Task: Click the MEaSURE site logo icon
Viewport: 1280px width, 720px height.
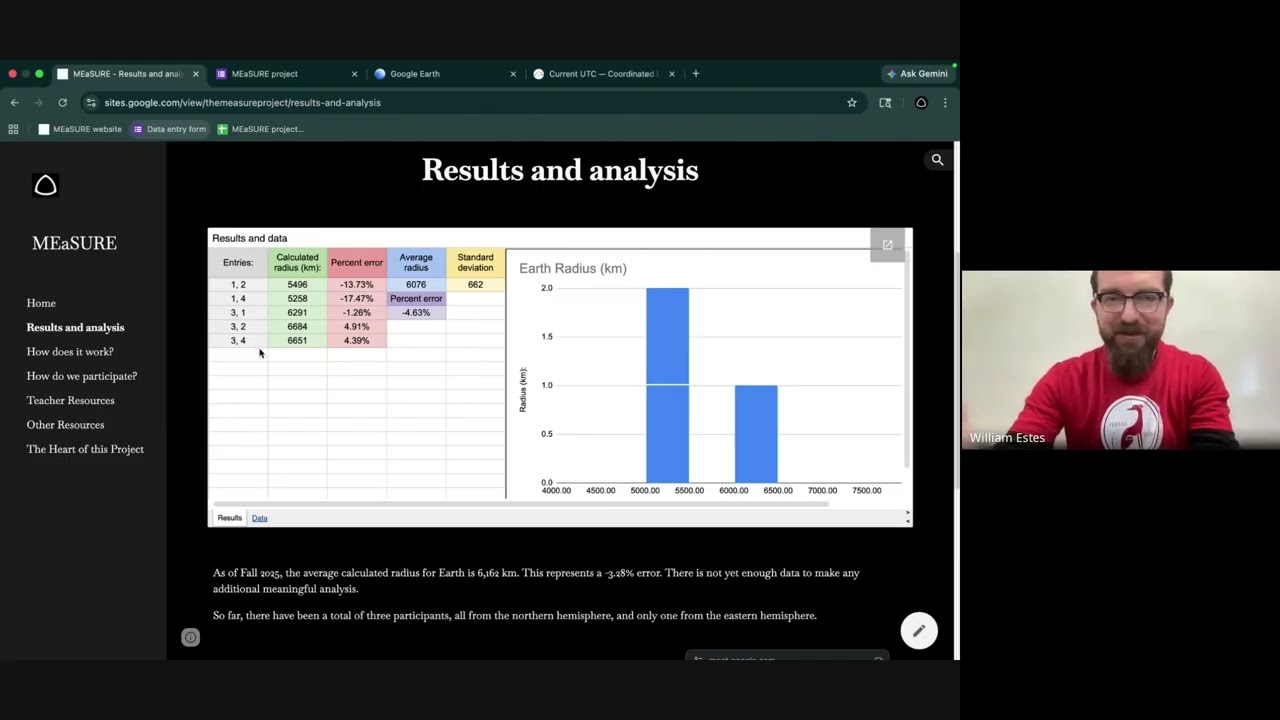Action: pyautogui.click(x=45, y=185)
